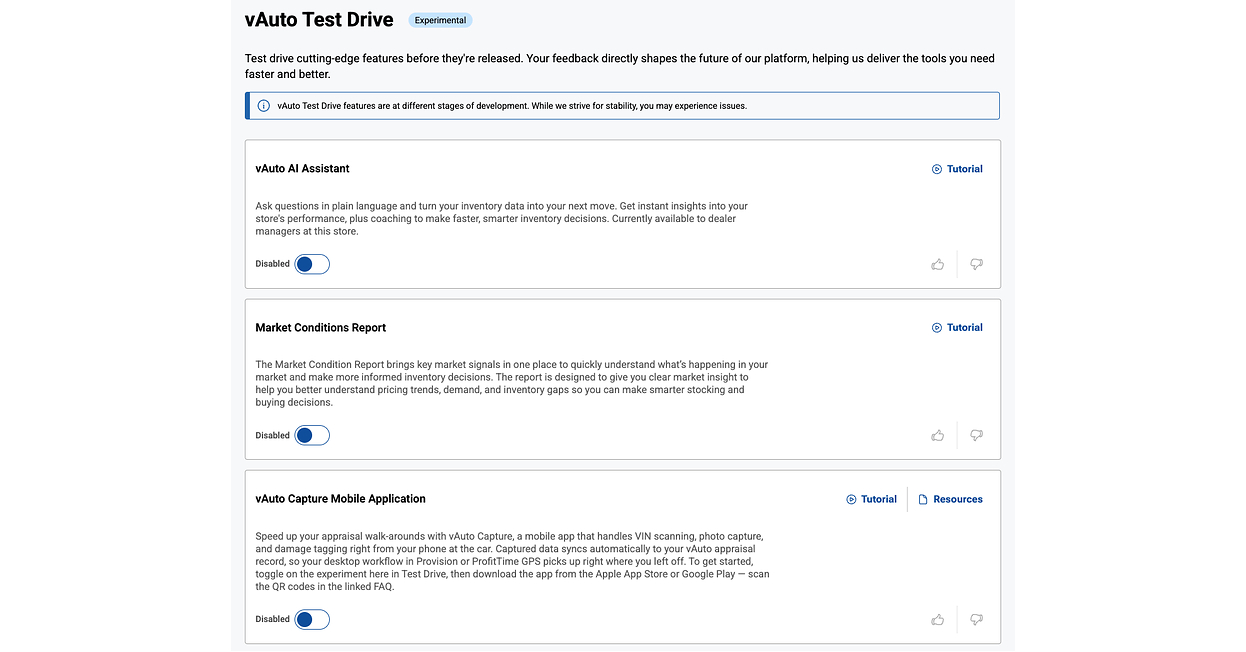Open the Market Conditions Report Tutorial
The width and height of the screenshot is (1246, 652).
click(x=957, y=327)
